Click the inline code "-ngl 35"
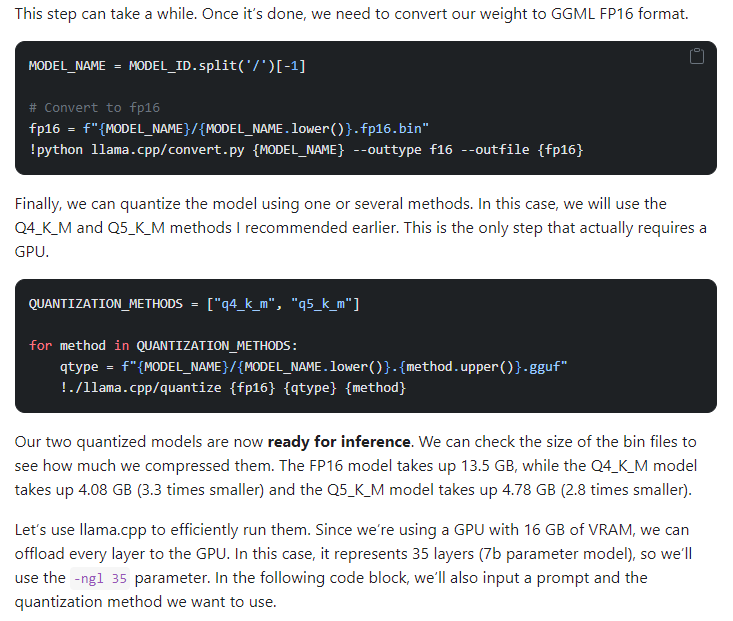 pyautogui.click(x=100, y=578)
